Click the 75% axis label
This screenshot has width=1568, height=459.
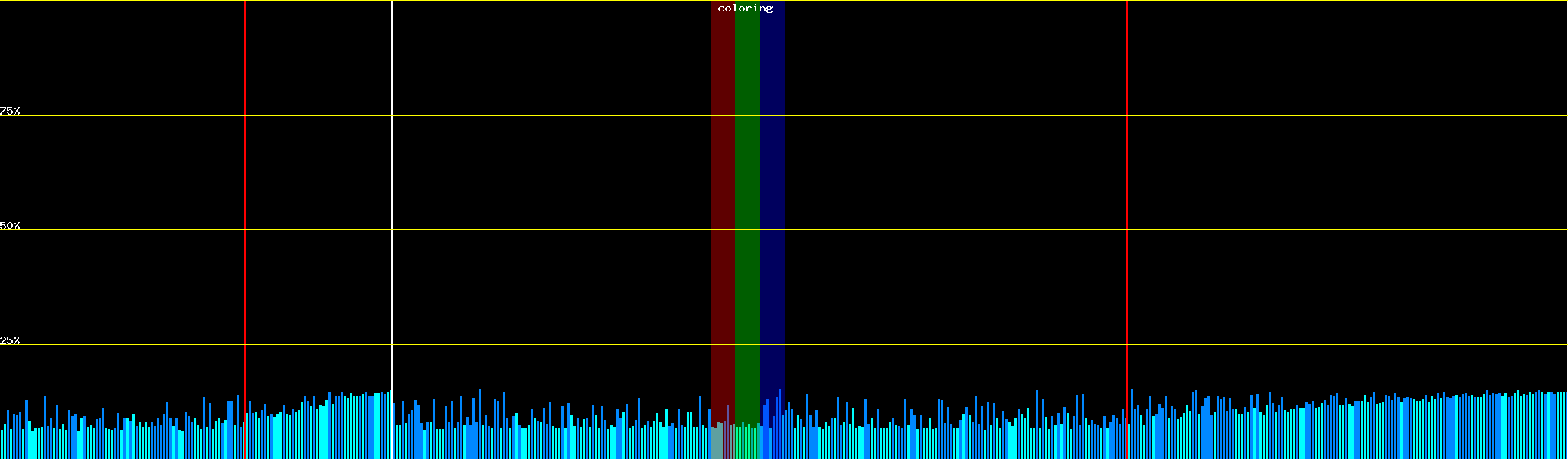point(10,111)
